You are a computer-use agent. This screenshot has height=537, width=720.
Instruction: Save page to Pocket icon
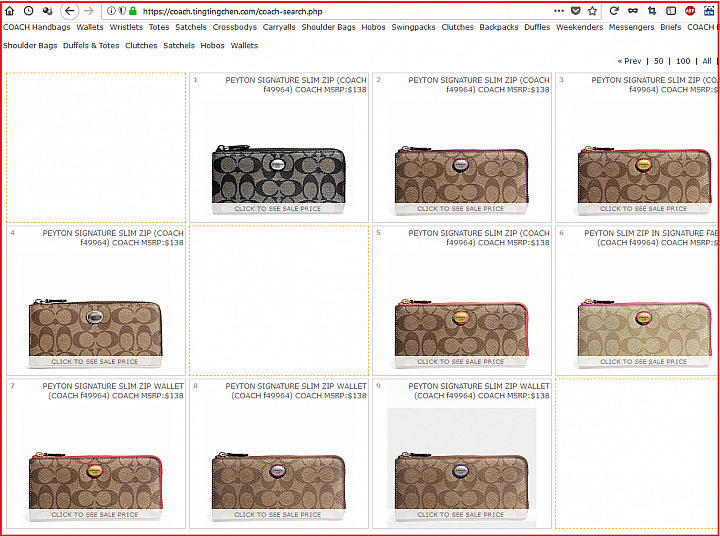(x=575, y=11)
